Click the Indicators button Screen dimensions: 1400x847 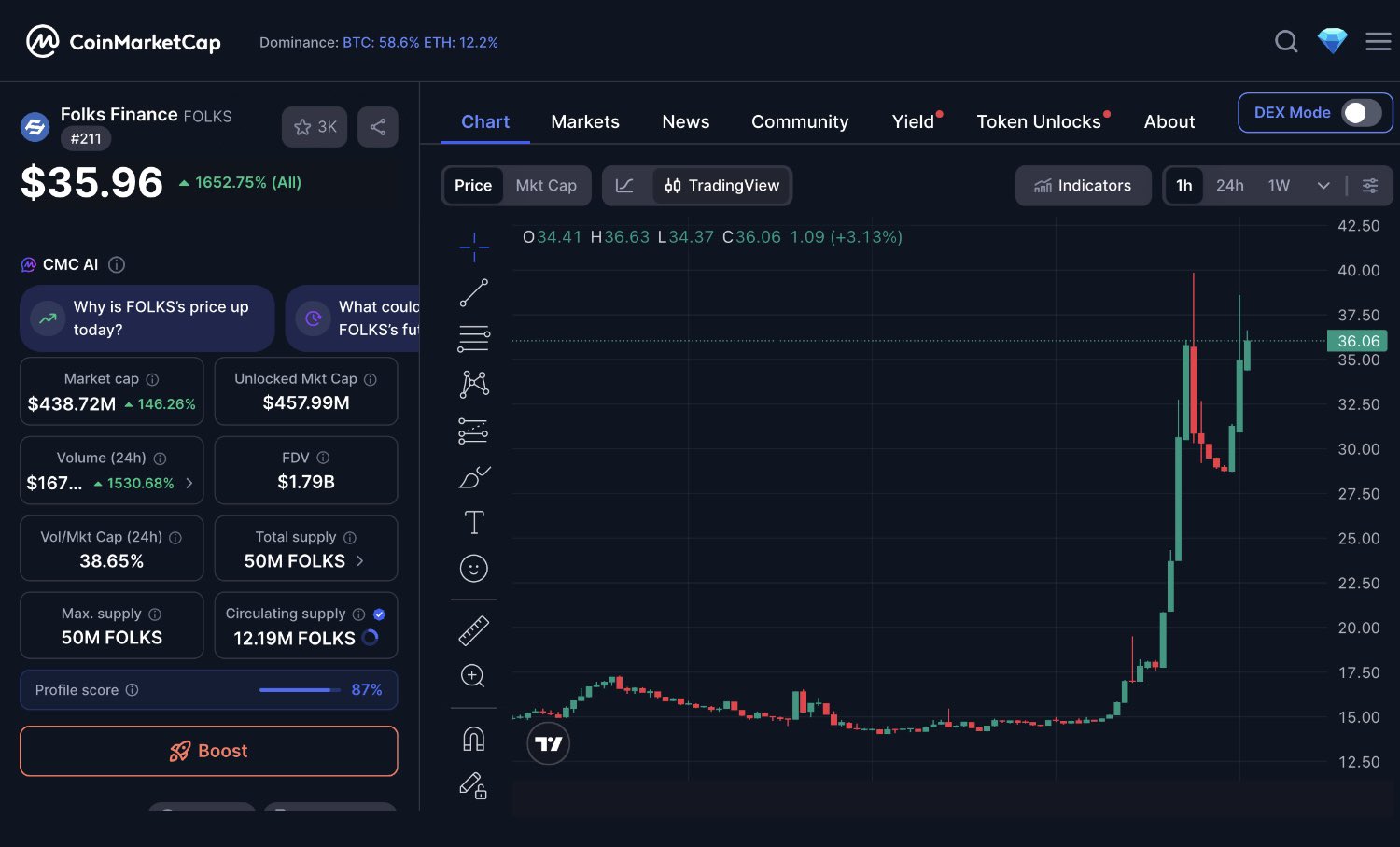(x=1083, y=186)
